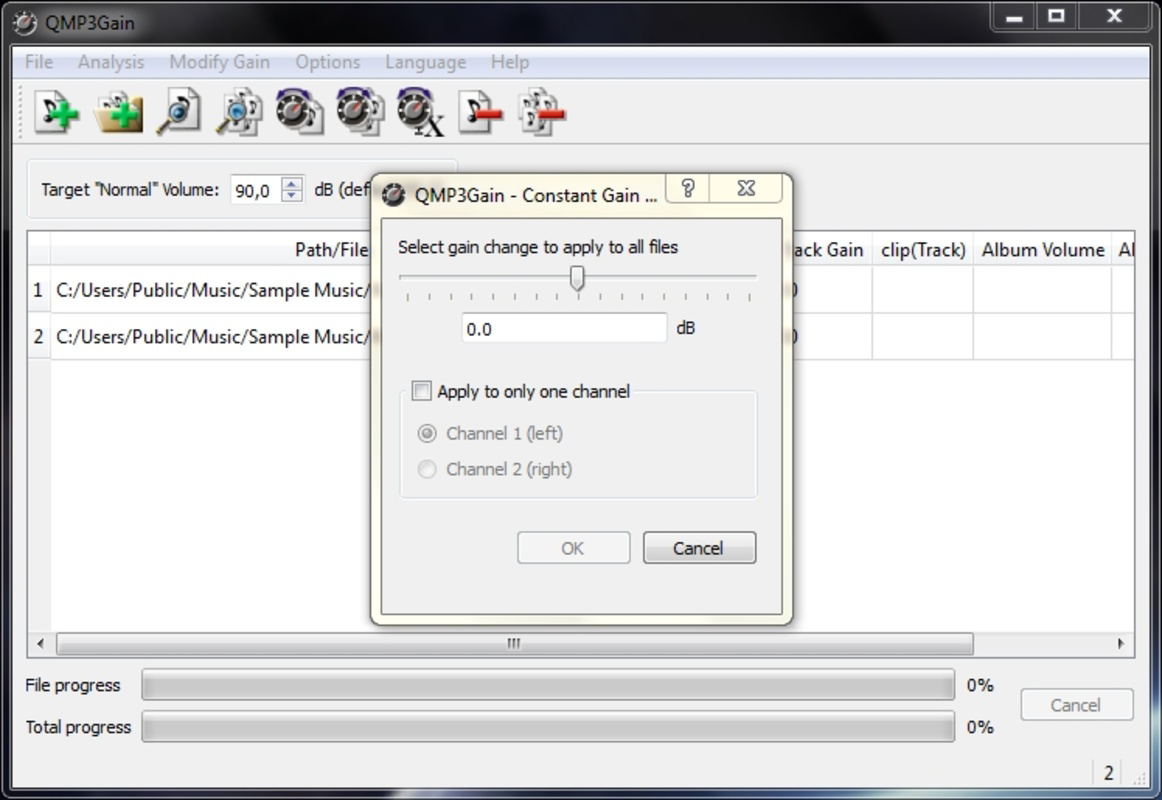This screenshot has width=1162, height=800.
Task: Click the Clear All Files red minus icon
Action: tap(542, 113)
